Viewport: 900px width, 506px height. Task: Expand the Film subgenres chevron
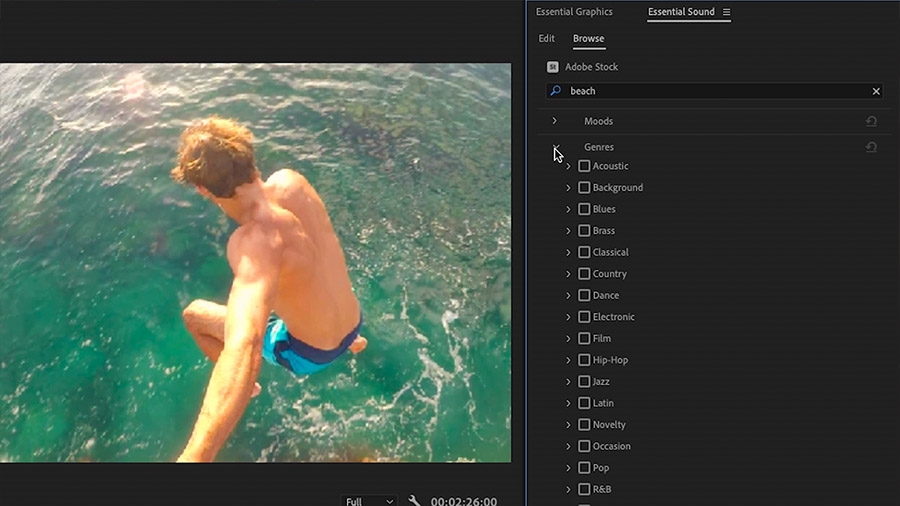coord(568,338)
